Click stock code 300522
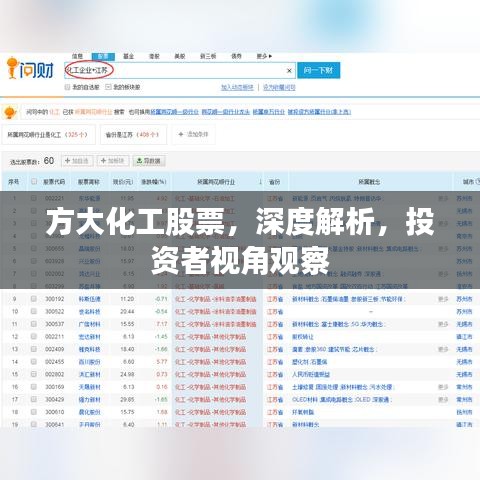The image size is (480, 480). (54, 312)
